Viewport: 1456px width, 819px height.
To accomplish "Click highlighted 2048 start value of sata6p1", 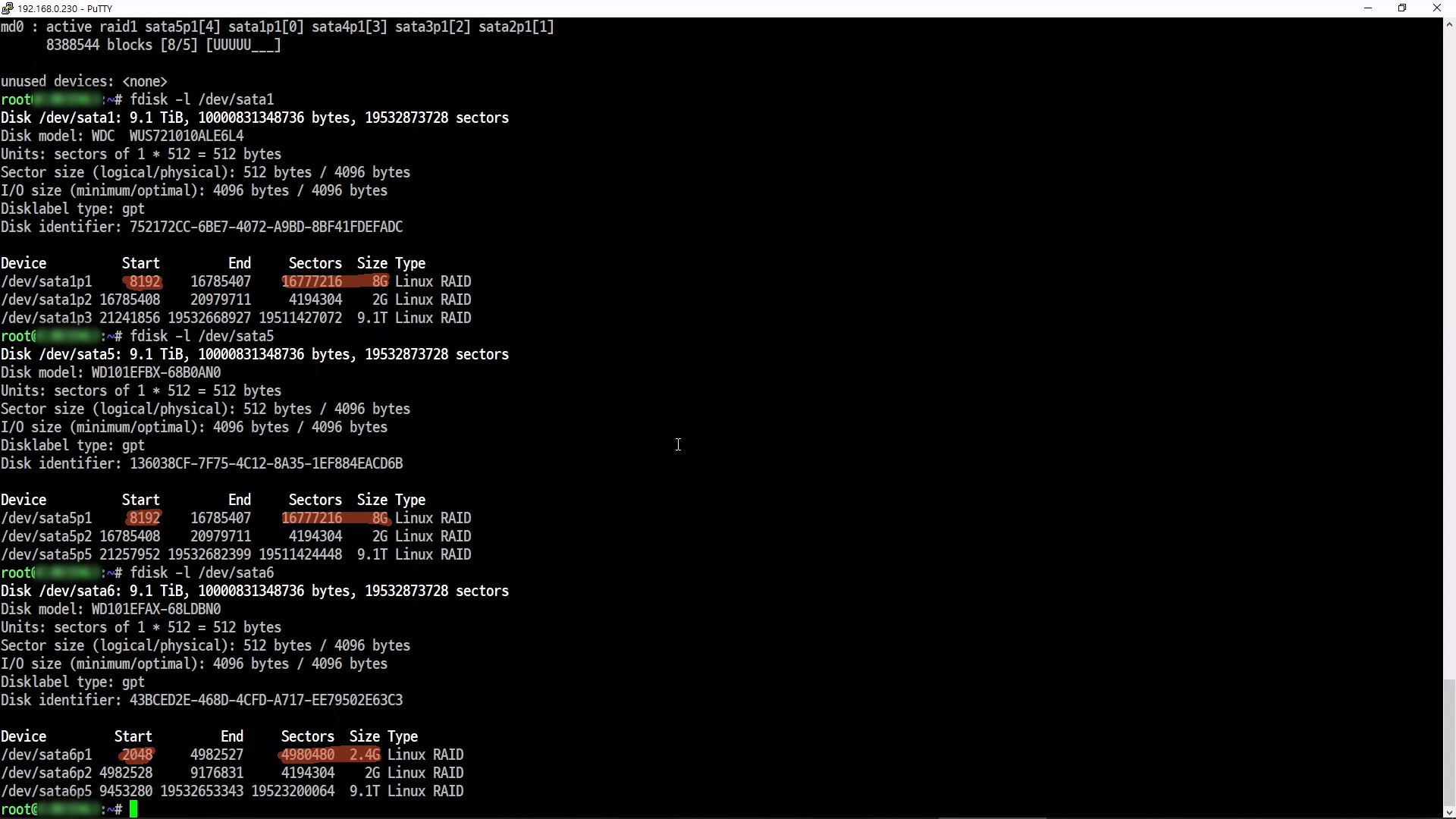I will click(137, 755).
